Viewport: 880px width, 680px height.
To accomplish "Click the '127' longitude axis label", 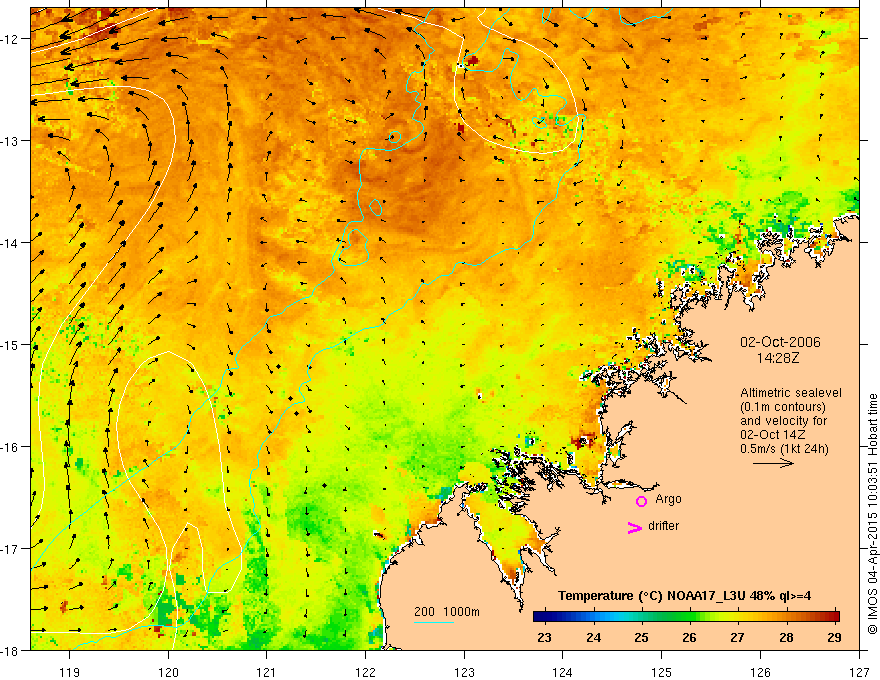I will (x=859, y=672).
